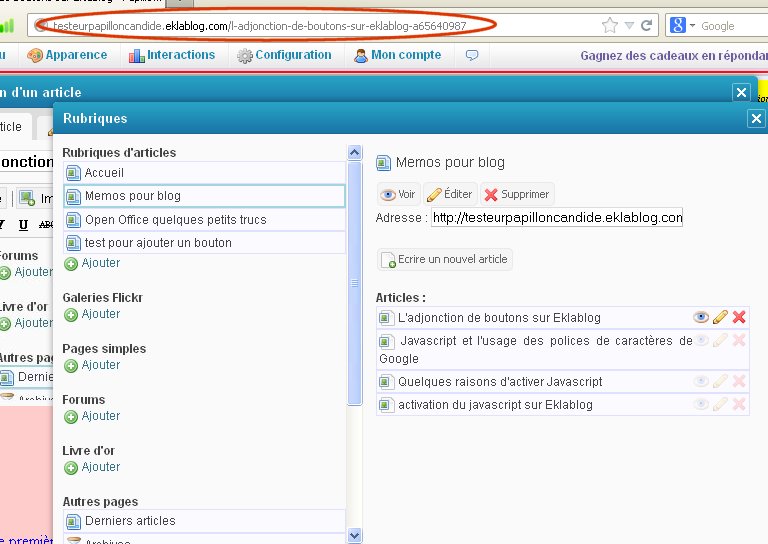
Task: Delete the L'adjonction de boutons article
Action: 739,317
